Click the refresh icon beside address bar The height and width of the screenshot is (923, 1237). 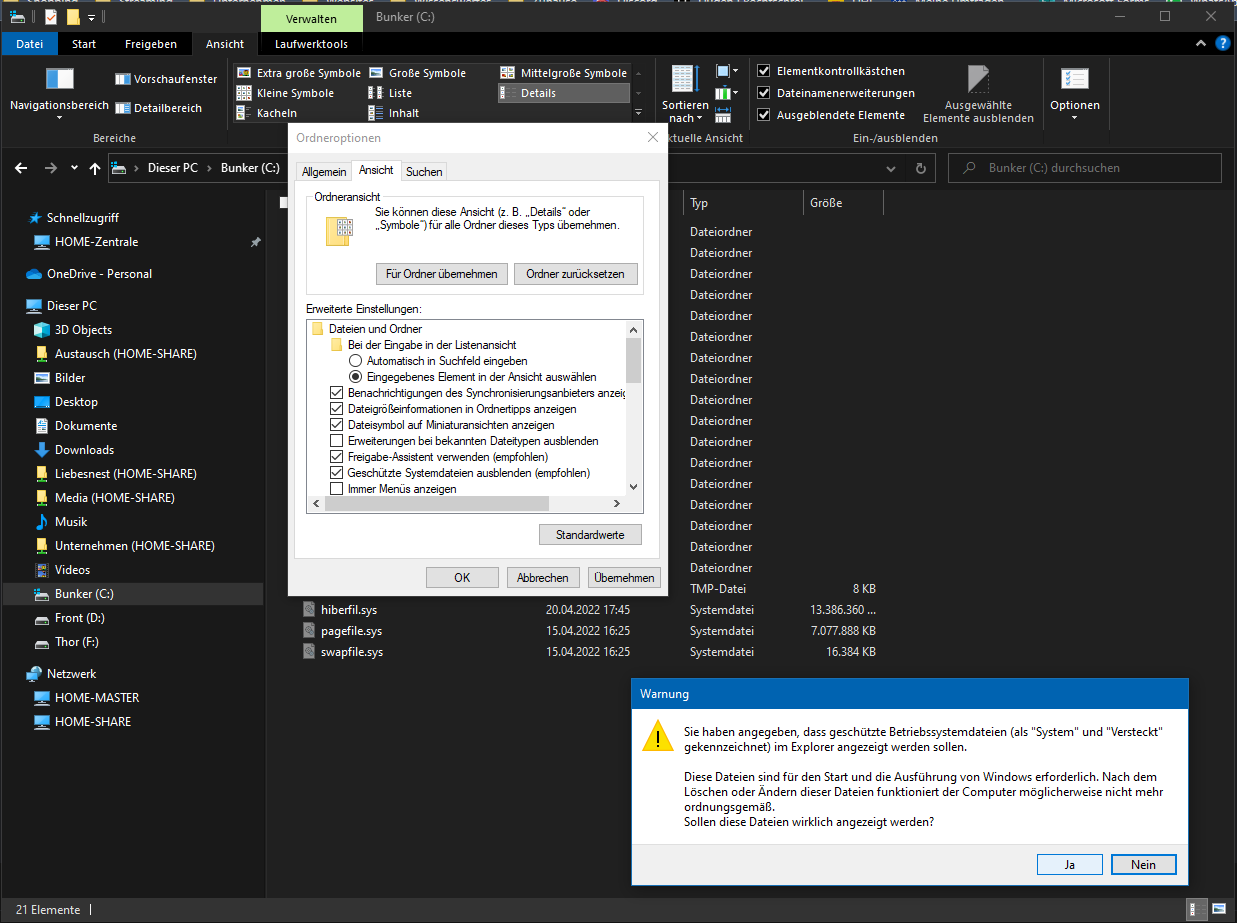pyautogui.click(x=920, y=168)
